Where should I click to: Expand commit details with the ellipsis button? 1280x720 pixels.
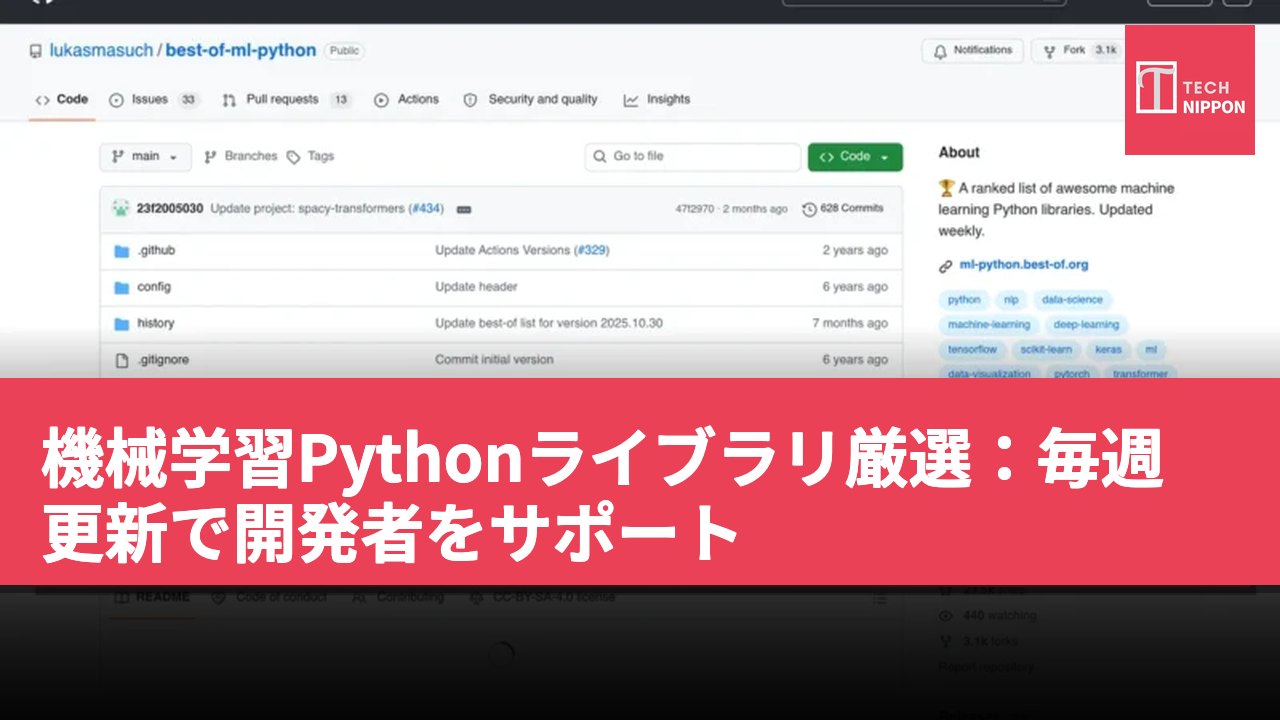pyautogui.click(x=464, y=209)
